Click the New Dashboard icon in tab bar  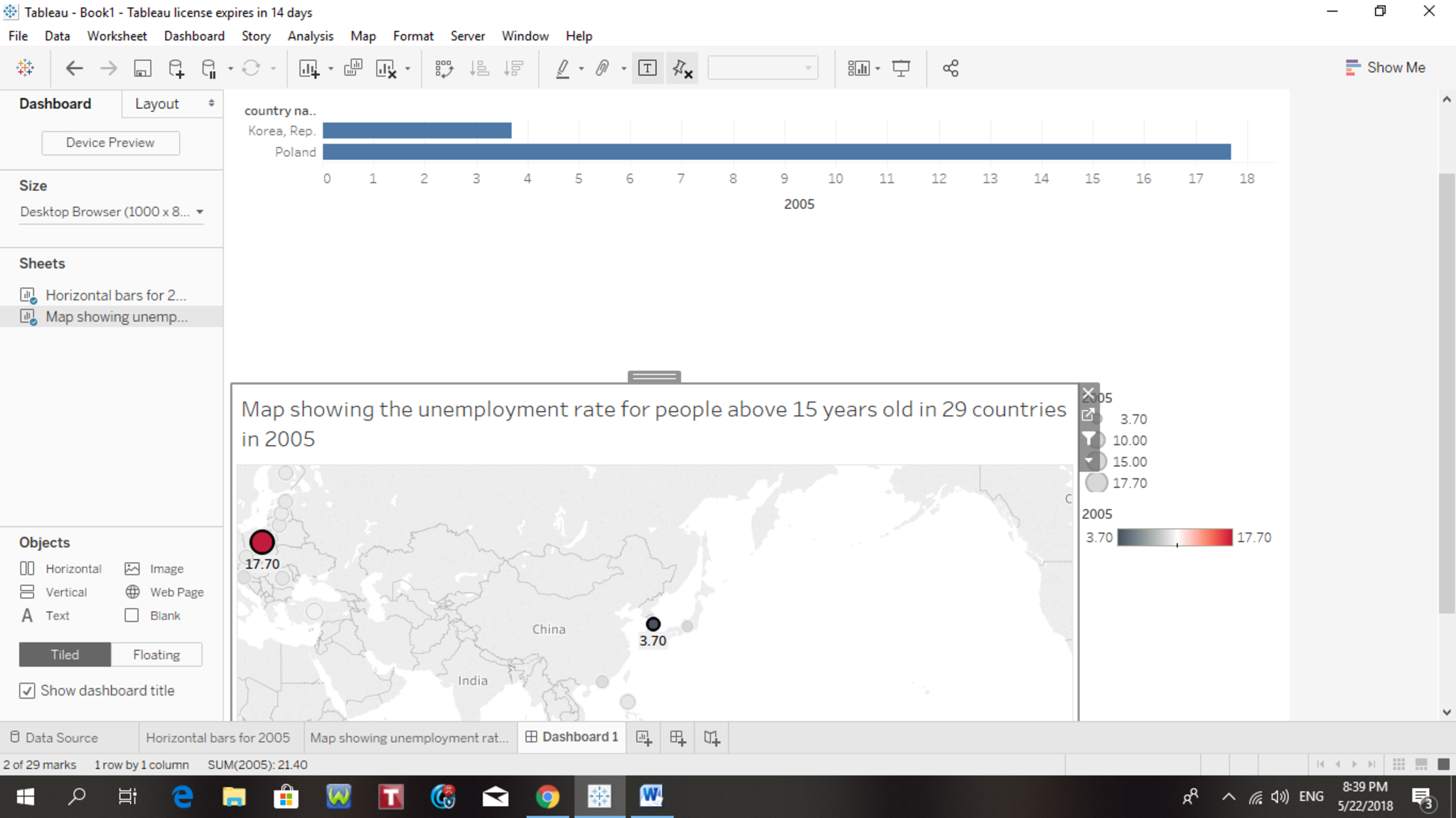678,738
